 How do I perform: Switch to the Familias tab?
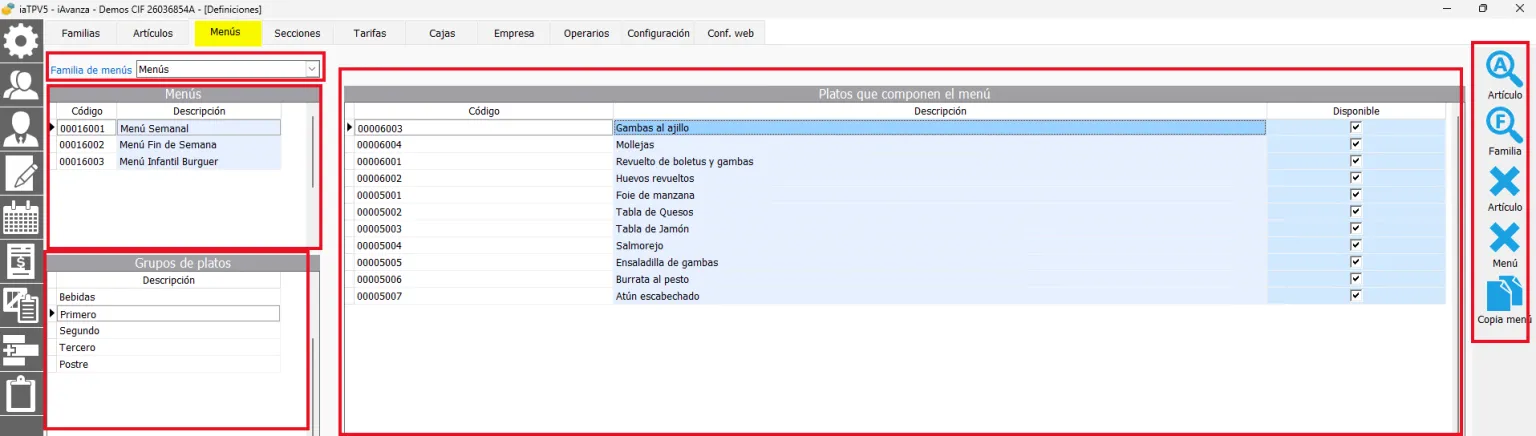pyautogui.click(x=80, y=33)
